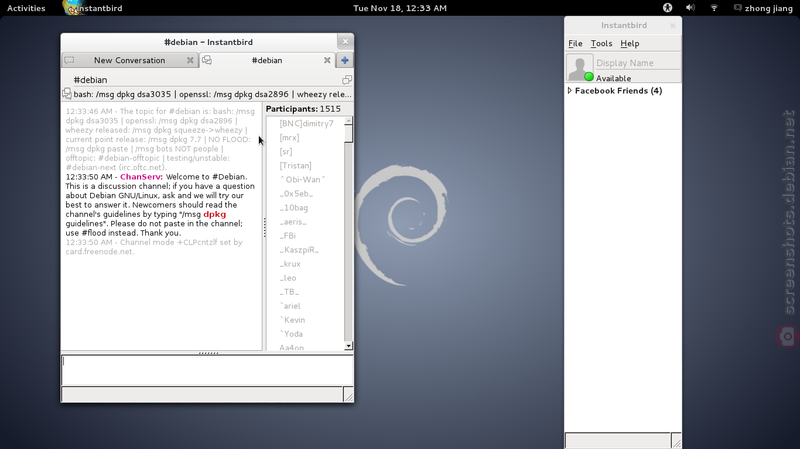Click the splitter handle beside the participants list
The height and width of the screenshot is (449, 800).
pos(264,227)
